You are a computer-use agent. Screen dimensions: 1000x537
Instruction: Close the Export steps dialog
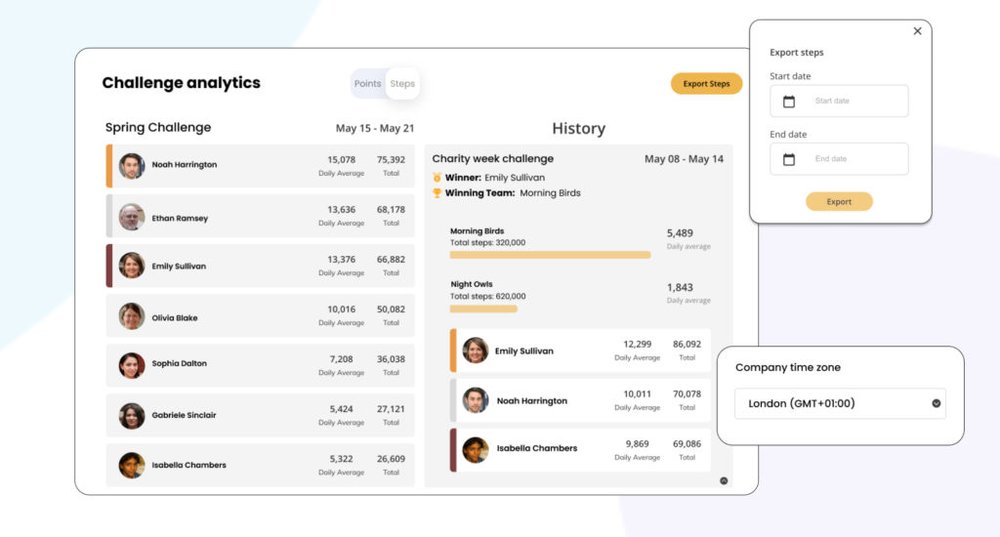(917, 31)
